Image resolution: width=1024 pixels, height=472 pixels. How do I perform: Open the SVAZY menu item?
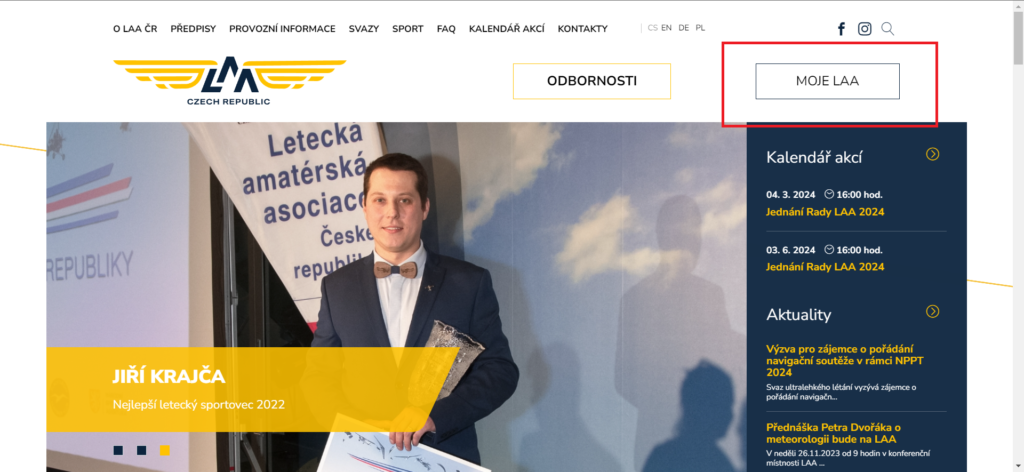click(x=364, y=29)
